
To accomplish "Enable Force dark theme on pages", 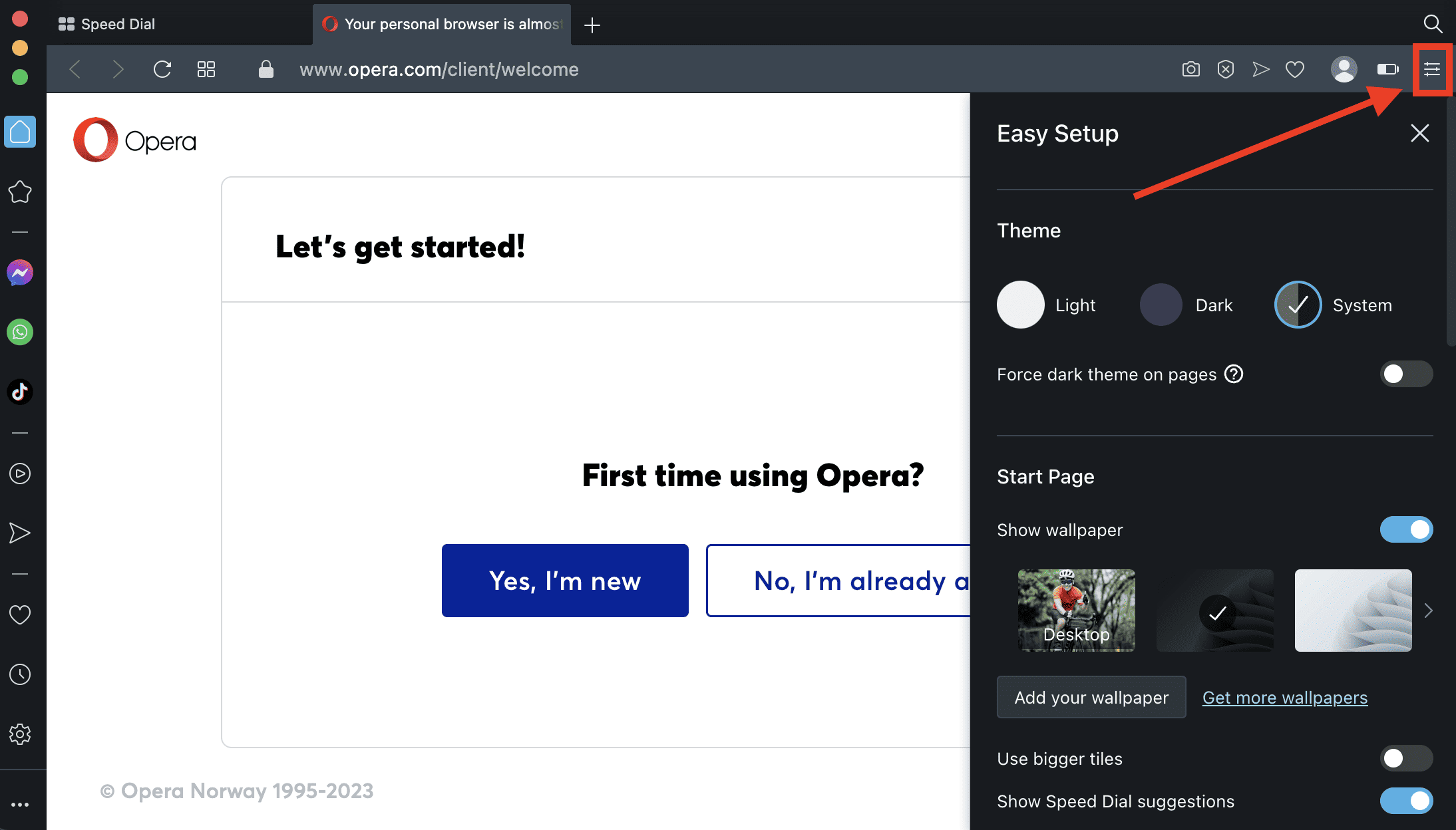I will click(1405, 374).
